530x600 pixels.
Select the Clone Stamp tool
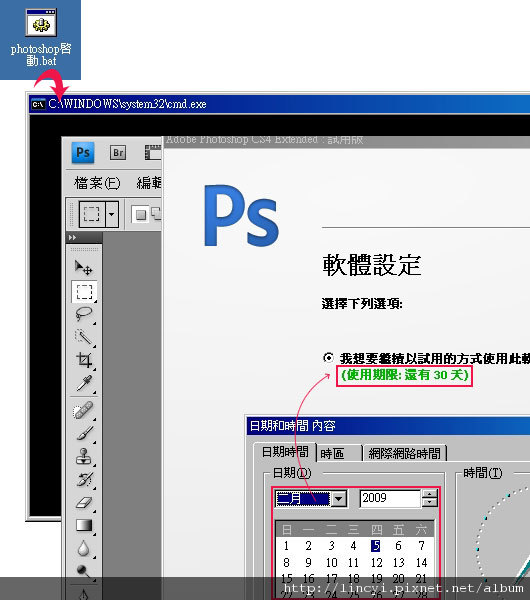click(x=84, y=457)
